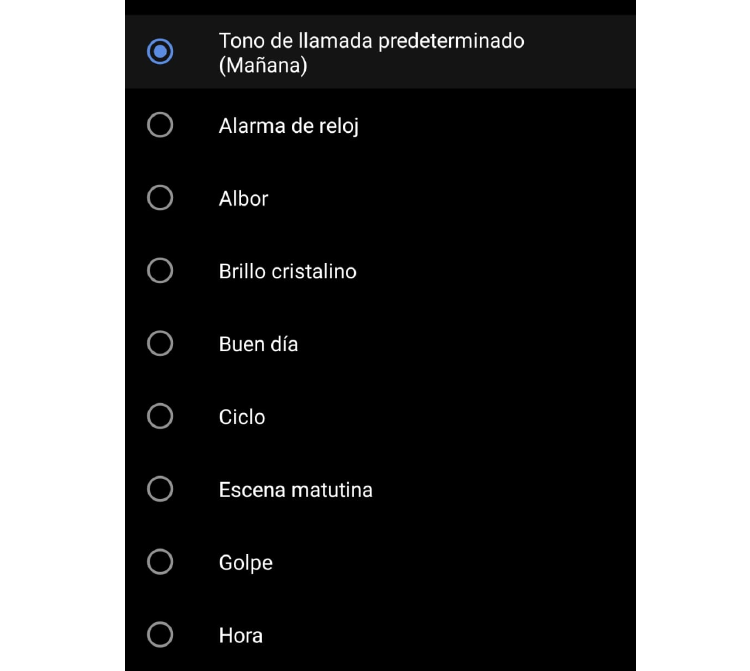Click the Tono de llamada predeterminado label
Screen dimensions: 750x671
coord(371,41)
